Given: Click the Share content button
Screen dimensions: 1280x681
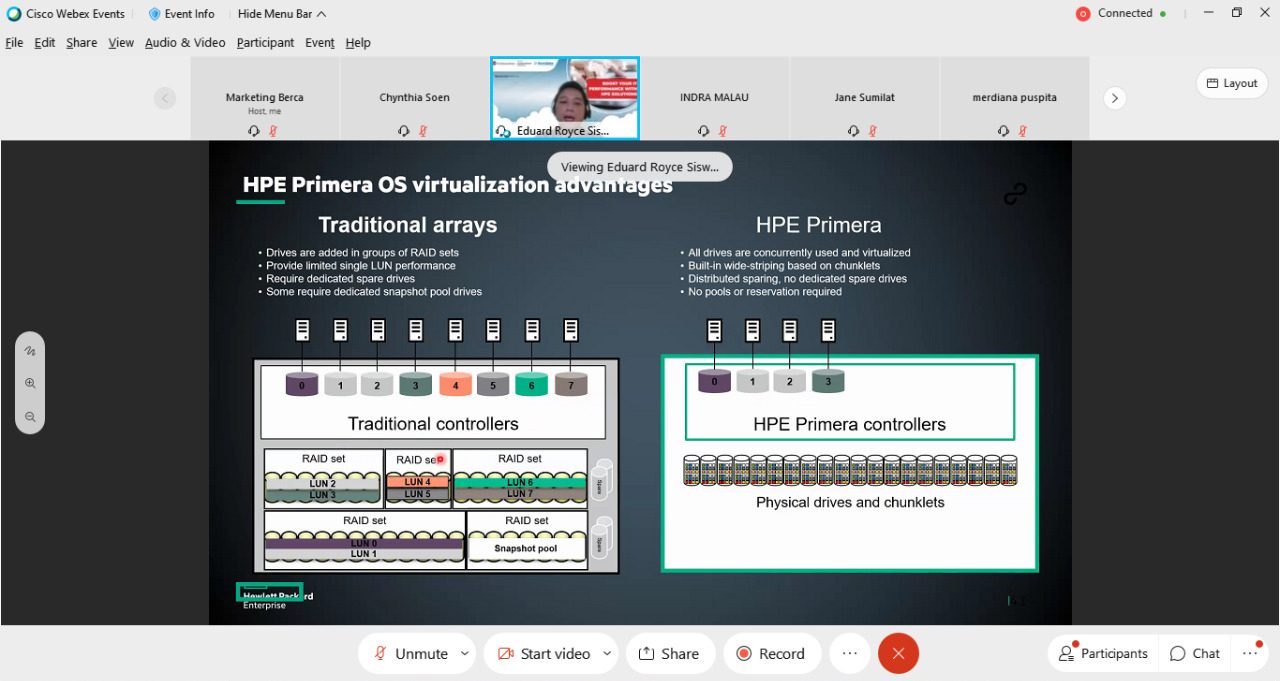Looking at the screenshot, I should 670,653.
